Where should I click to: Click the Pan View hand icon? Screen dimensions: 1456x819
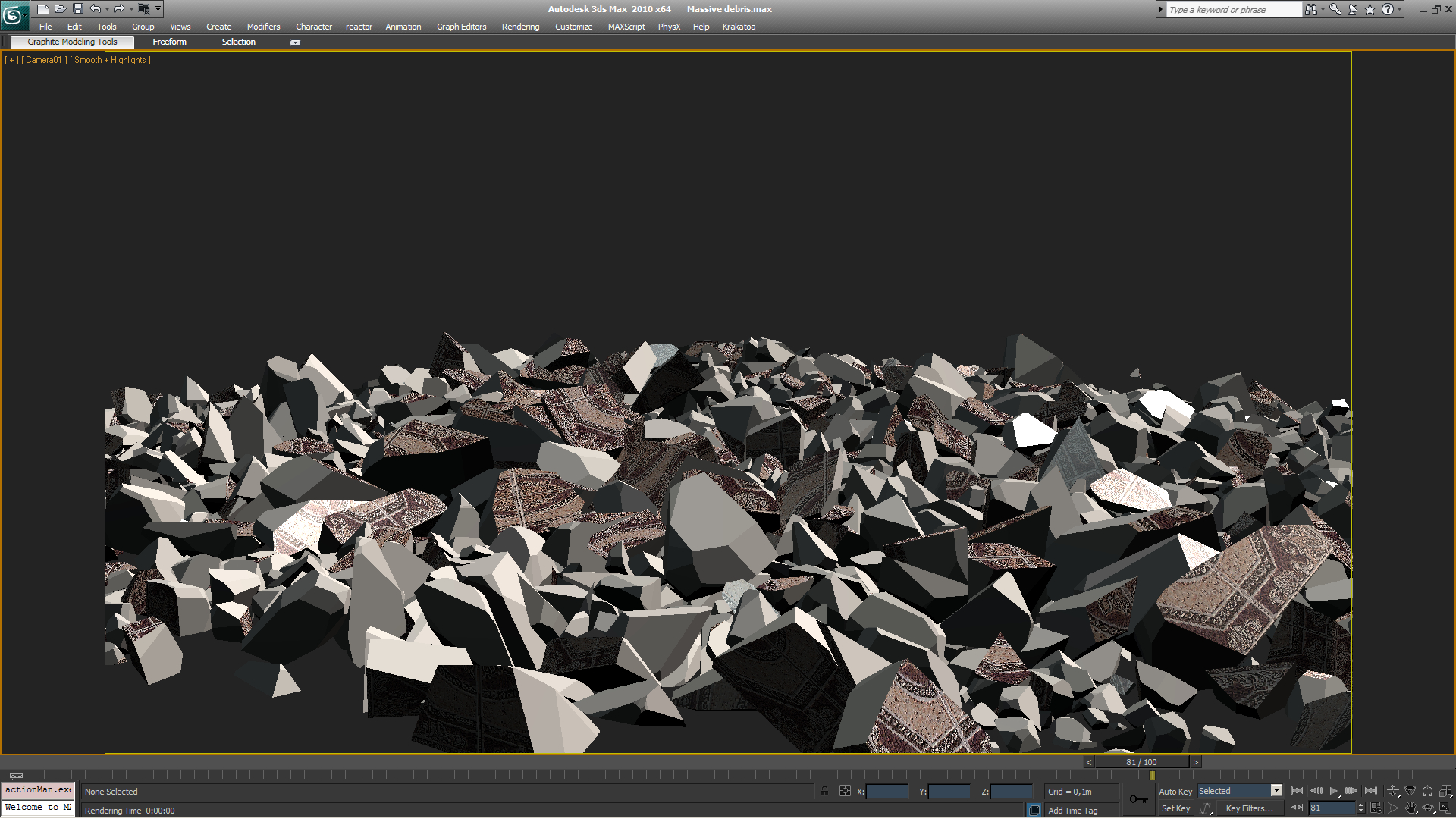coord(1410,808)
